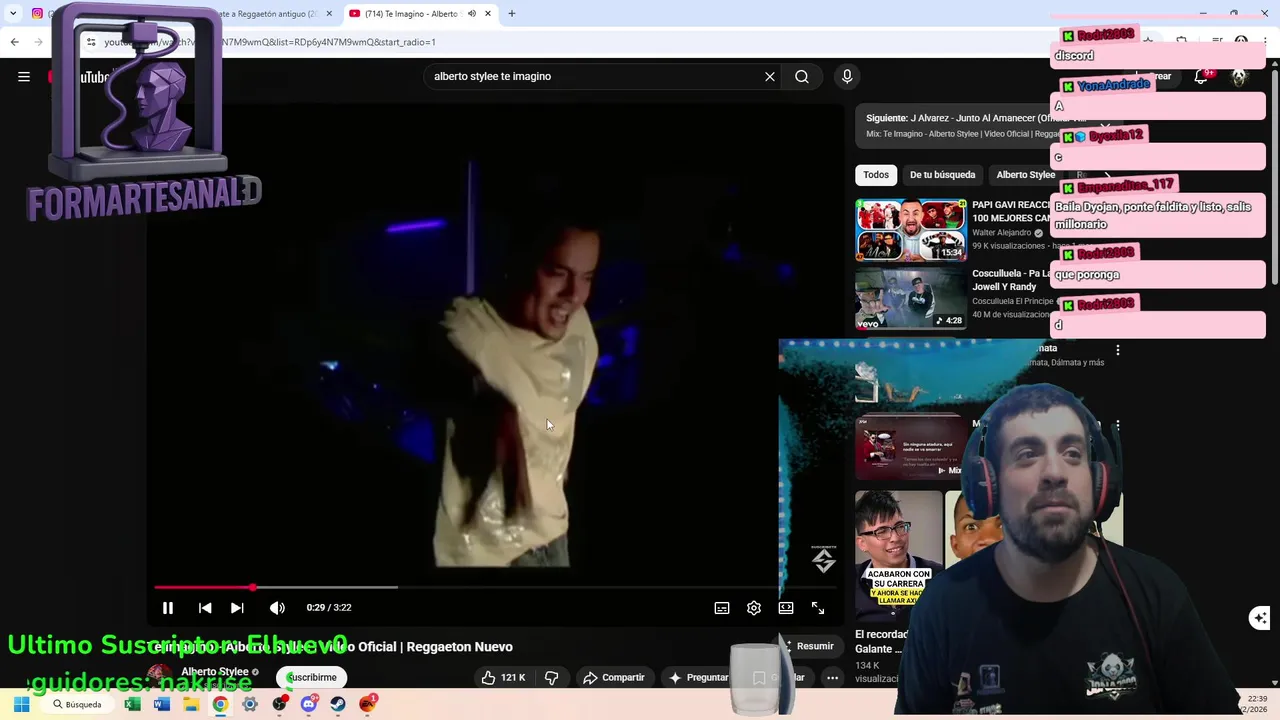The height and width of the screenshot is (720, 1280).
Task: Open a new browser tab
Action: point(512,14)
